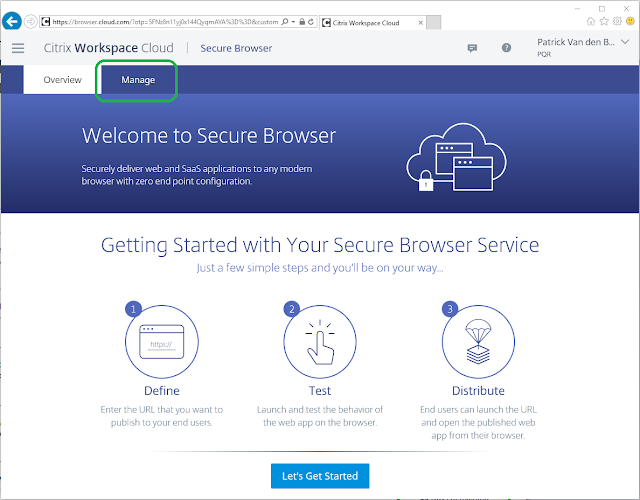Click the Define step heading

point(162,391)
